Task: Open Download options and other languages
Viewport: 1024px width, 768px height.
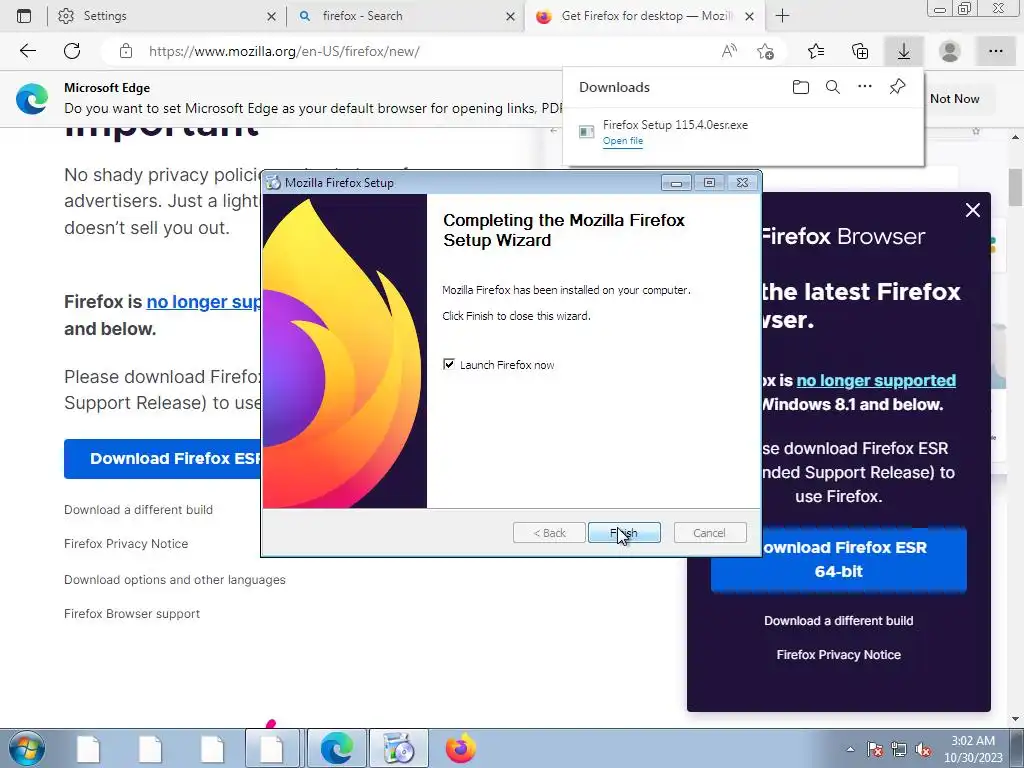Action: click(x=174, y=580)
